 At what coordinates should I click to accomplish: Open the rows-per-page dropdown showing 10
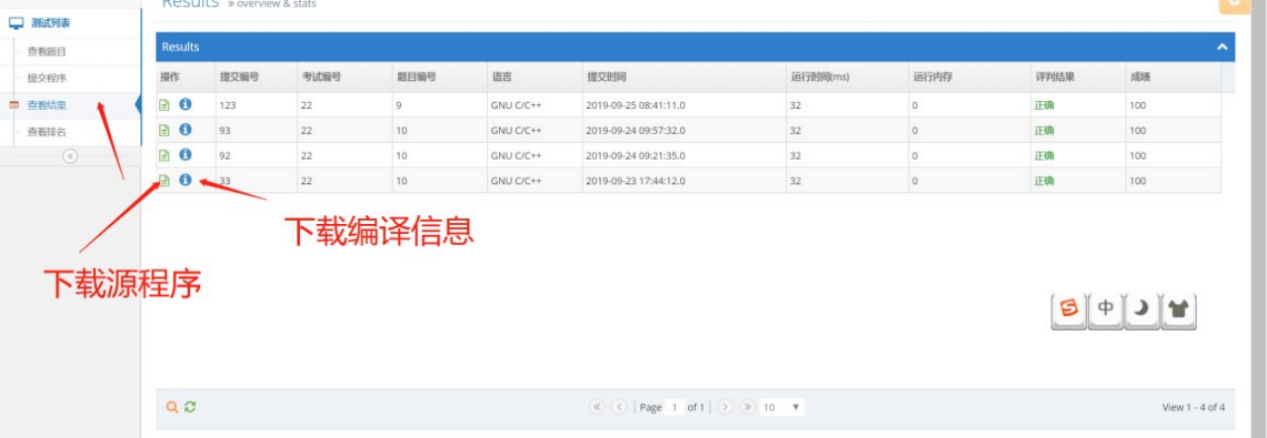(x=781, y=407)
